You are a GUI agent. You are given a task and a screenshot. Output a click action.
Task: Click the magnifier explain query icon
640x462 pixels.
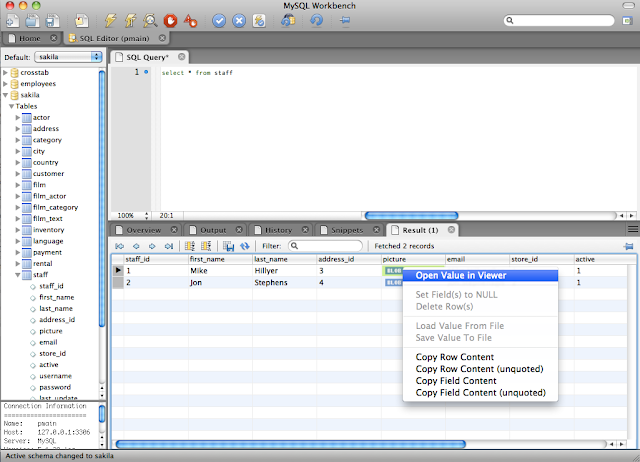point(150,19)
